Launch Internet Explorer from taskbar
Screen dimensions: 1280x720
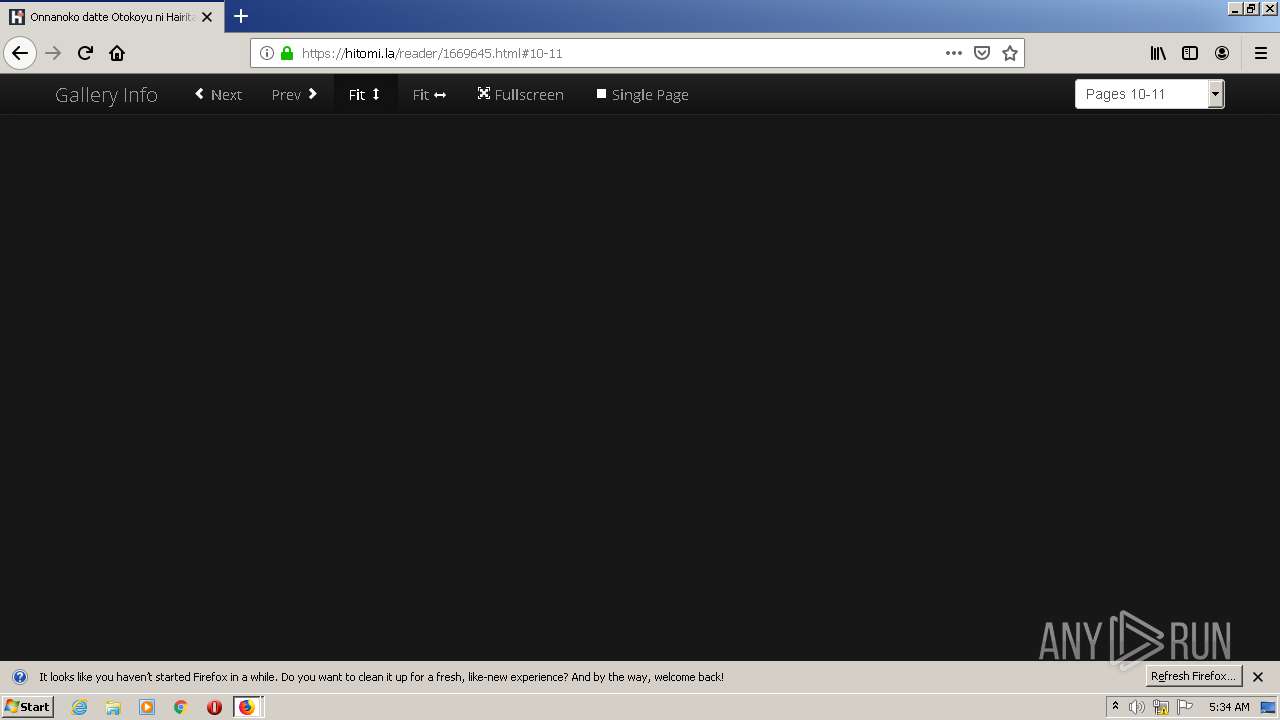(x=79, y=707)
